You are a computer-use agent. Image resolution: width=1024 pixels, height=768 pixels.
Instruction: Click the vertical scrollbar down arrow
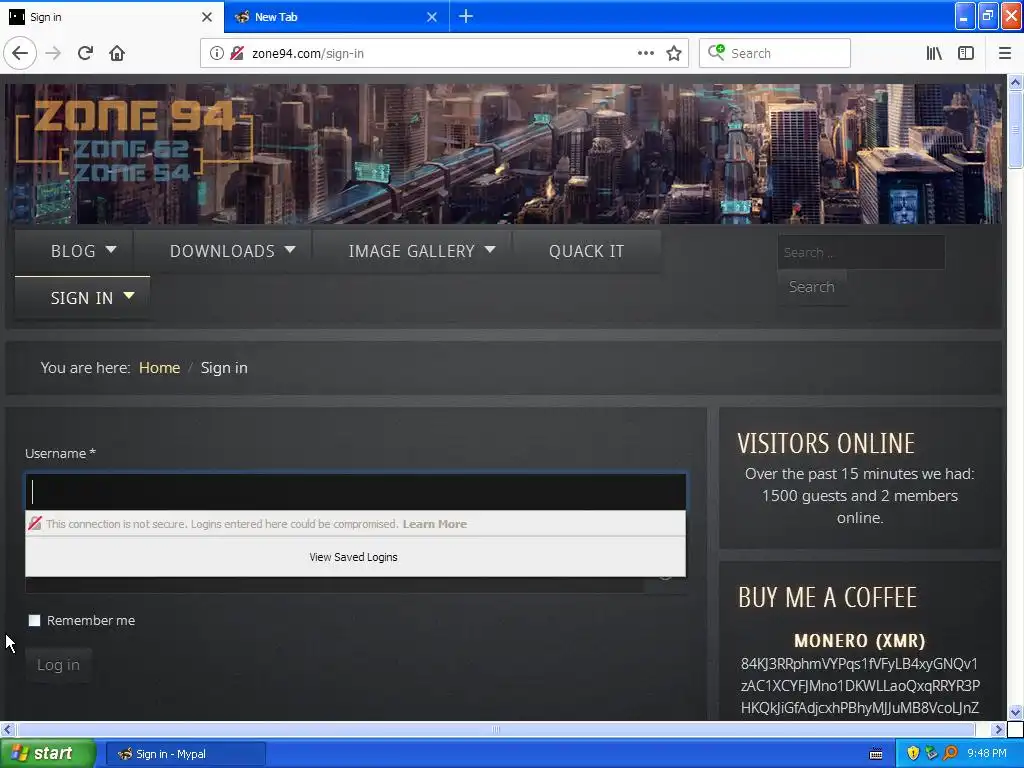point(1016,712)
